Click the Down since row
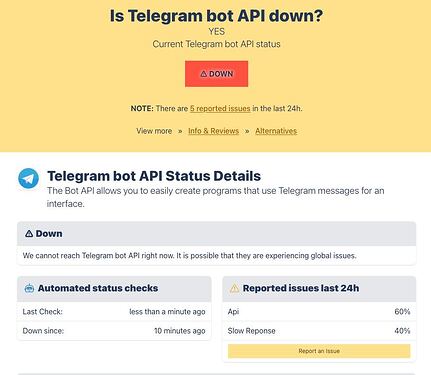 (114, 331)
